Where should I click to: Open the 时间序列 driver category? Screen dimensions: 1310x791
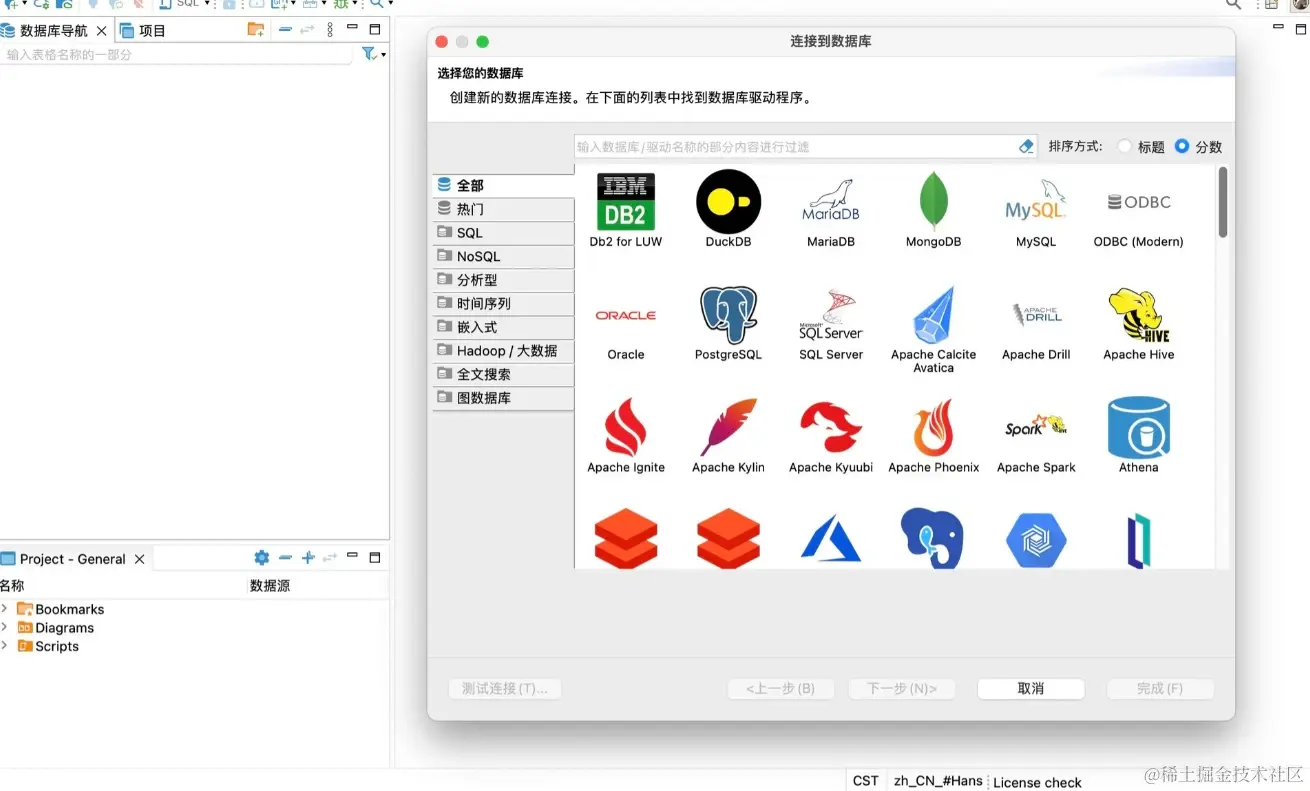[x=503, y=303]
